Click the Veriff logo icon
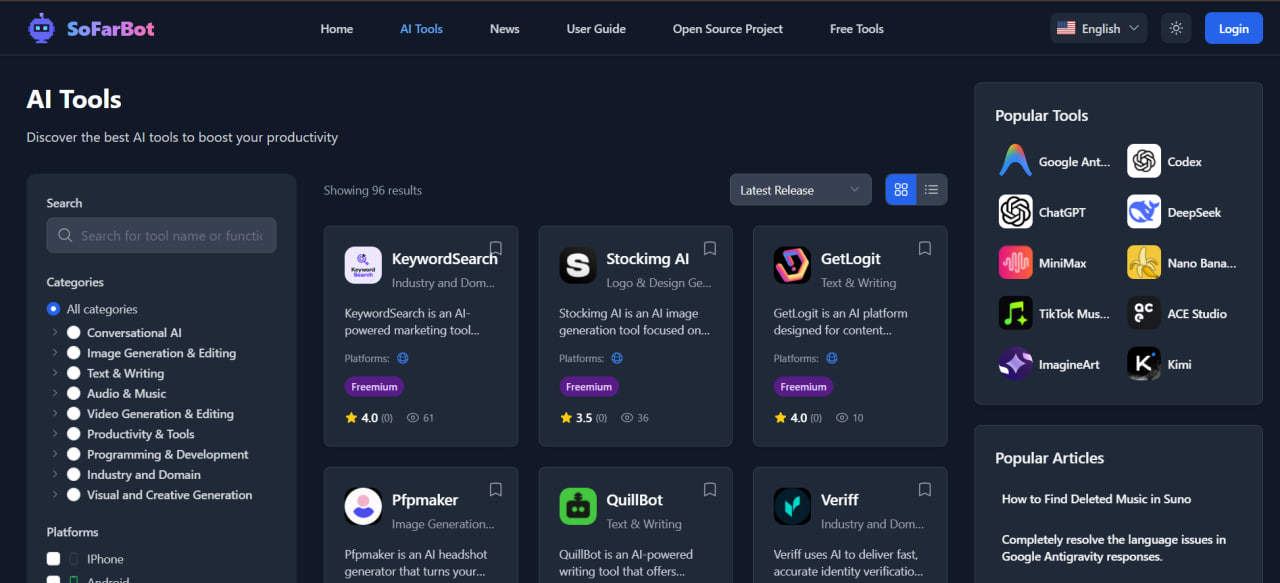The height and width of the screenshot is (583, 1280). pyautogui.click(x=792, y=506)
